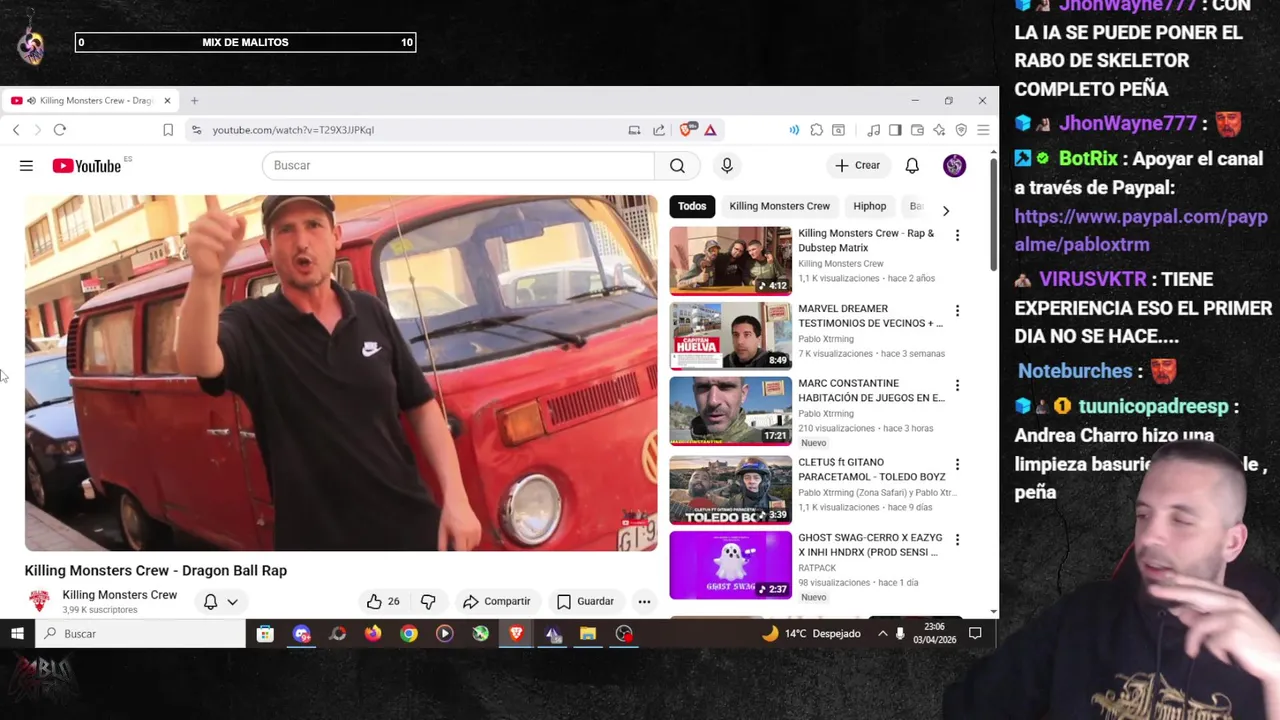
Task: Share the page via address bar share icon
Action: 659,130
